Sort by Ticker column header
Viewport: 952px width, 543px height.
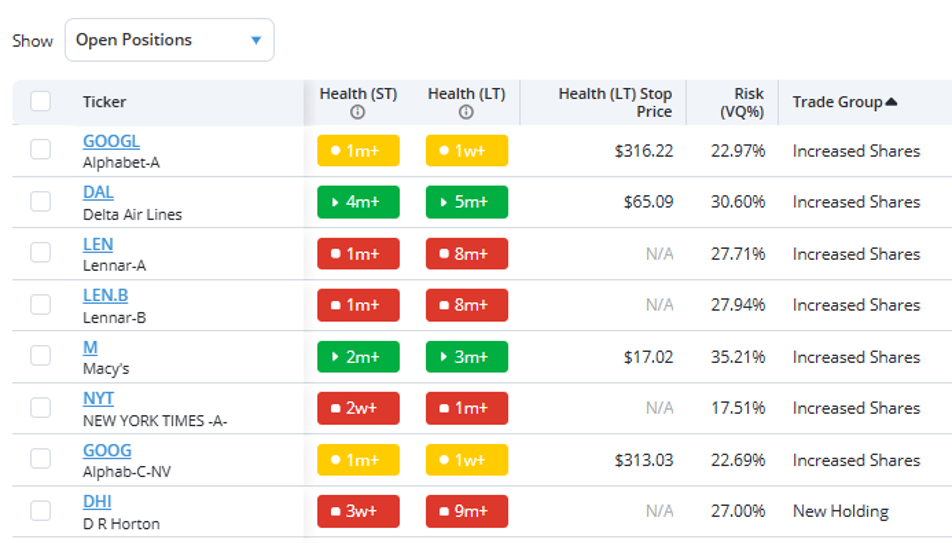coord(104,101)
